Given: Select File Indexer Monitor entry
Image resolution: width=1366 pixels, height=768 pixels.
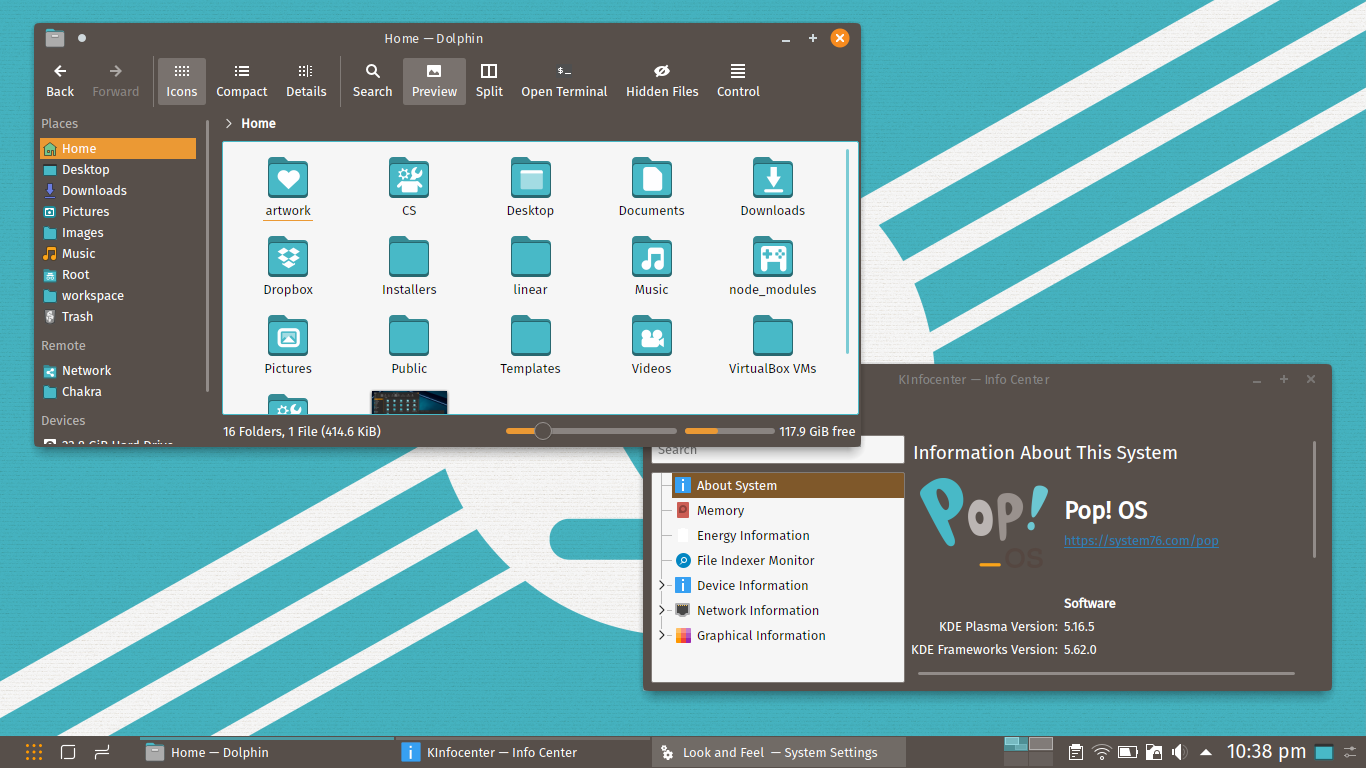Looking at the screenshot, I should (x=787, y=560).
